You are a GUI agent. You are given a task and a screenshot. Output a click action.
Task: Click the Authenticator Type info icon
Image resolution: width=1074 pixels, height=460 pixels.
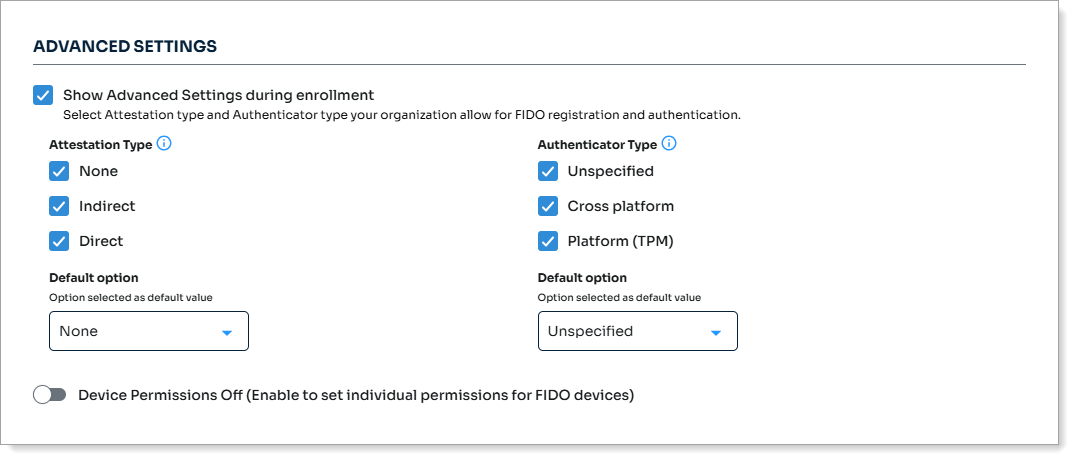(x=669, y=144)
